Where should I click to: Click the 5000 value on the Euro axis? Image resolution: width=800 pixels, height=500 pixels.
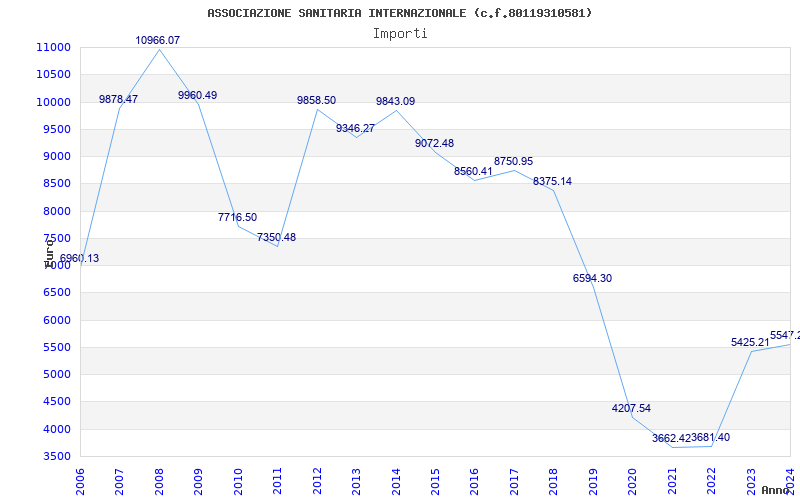tap(57, 374)
